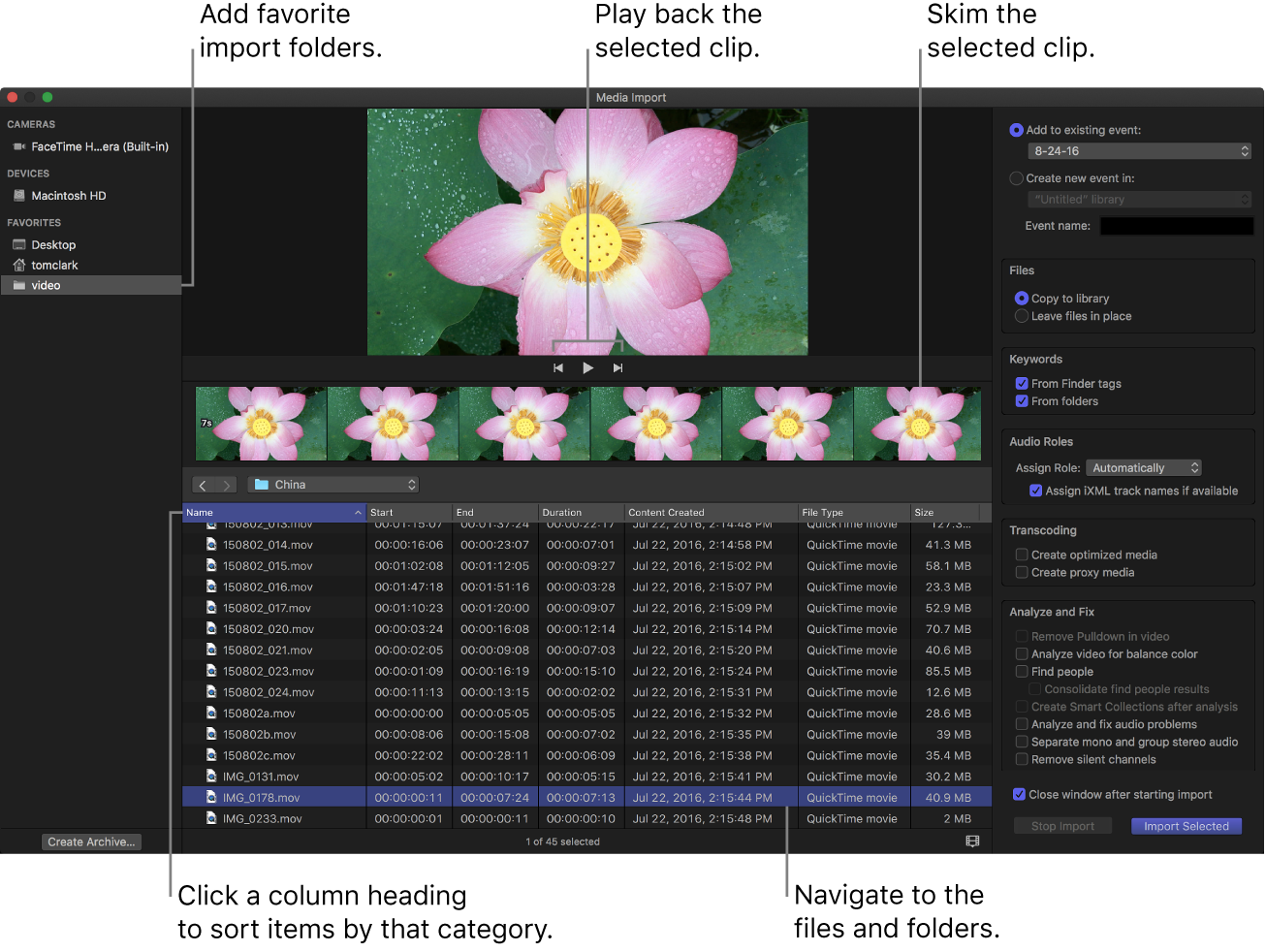
Task: Enable Create optimized media checkbox
Action: pyautogui.click(x=1022, y=555)
